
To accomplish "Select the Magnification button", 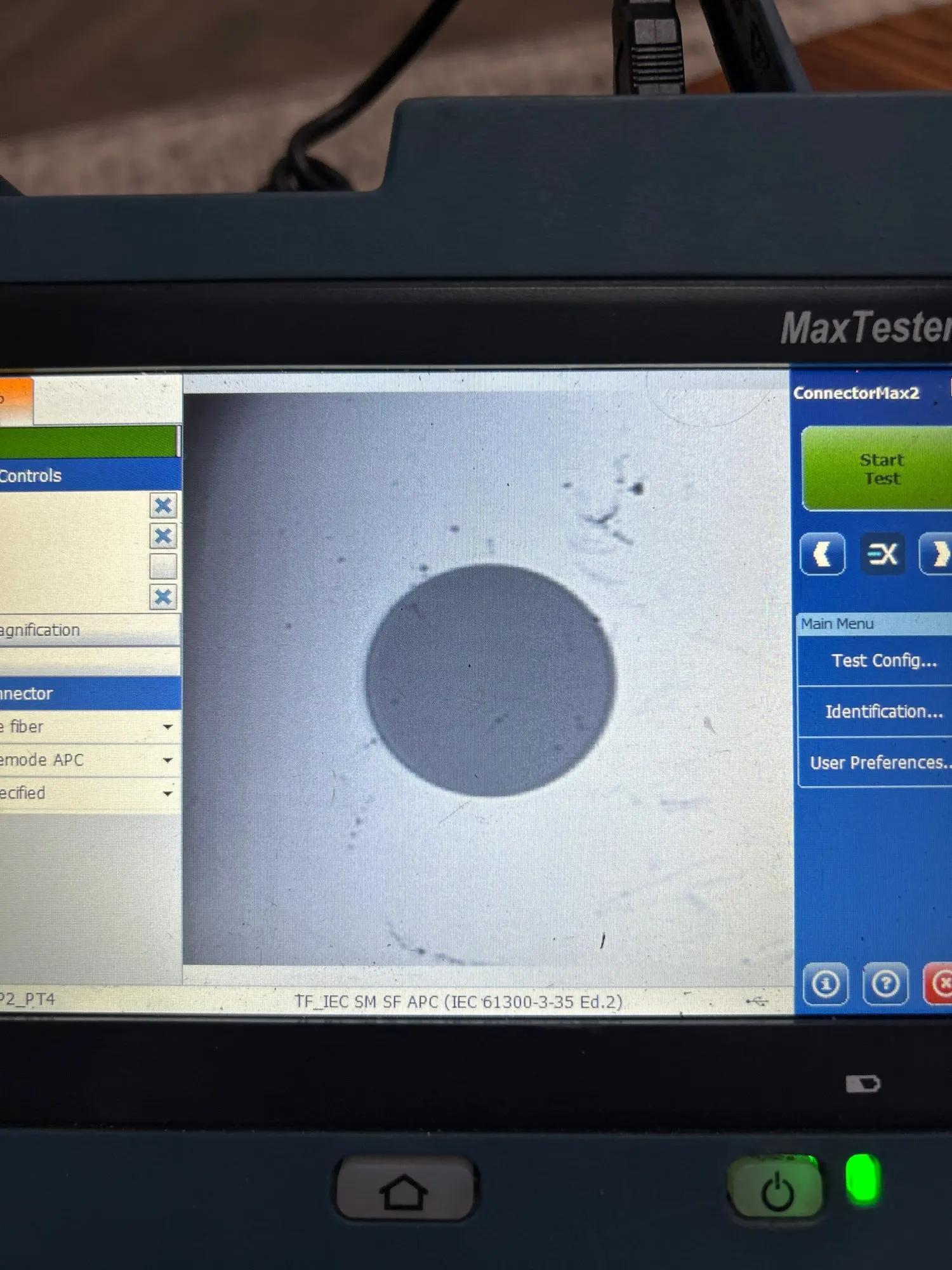I will 89,630.
